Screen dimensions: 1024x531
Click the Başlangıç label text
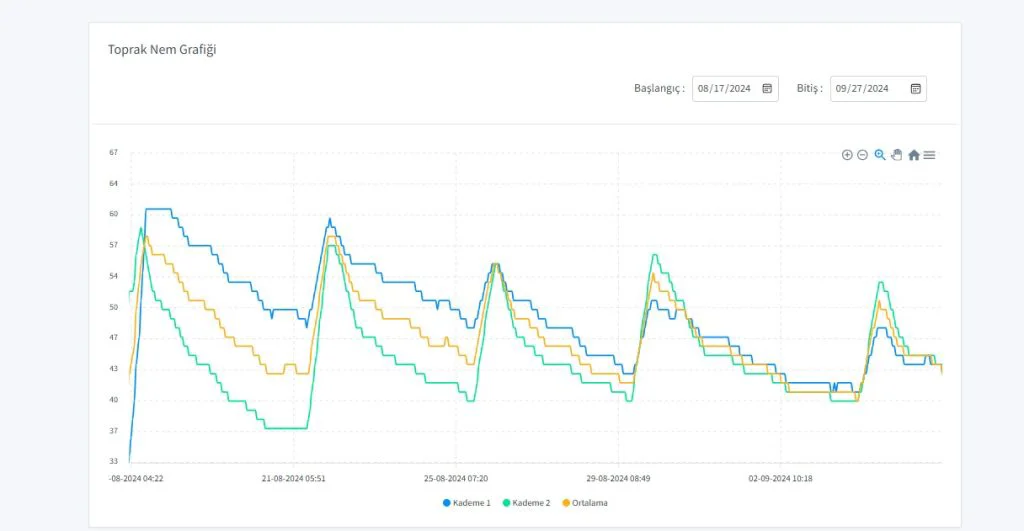point(659,88)
